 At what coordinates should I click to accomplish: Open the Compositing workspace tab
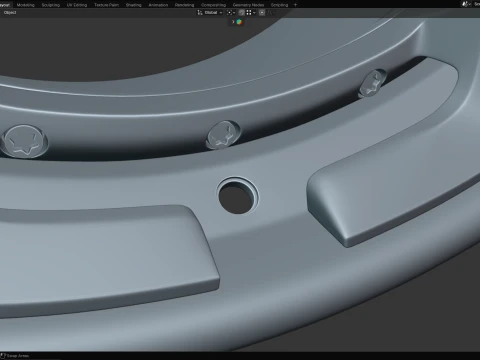213,5
